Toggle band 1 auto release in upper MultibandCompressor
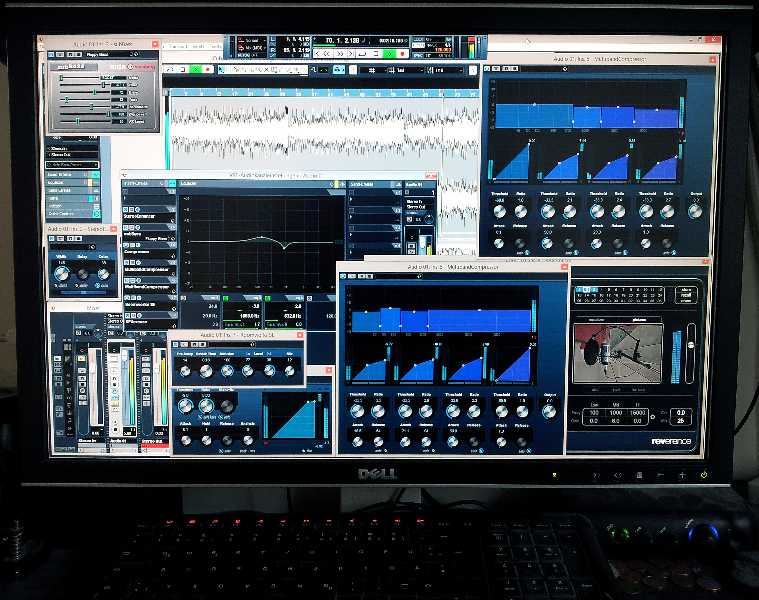 pos(526,252)
